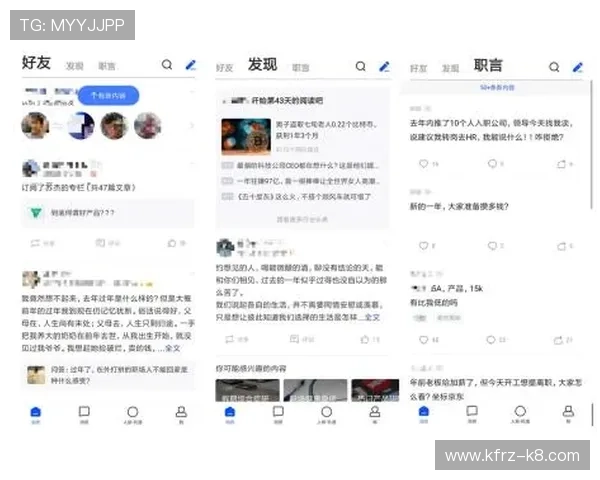Open the list item 《五十度灰》这么火
This screenshot has width=600, height=480.
pyautogui.click(x=297, y=197)
